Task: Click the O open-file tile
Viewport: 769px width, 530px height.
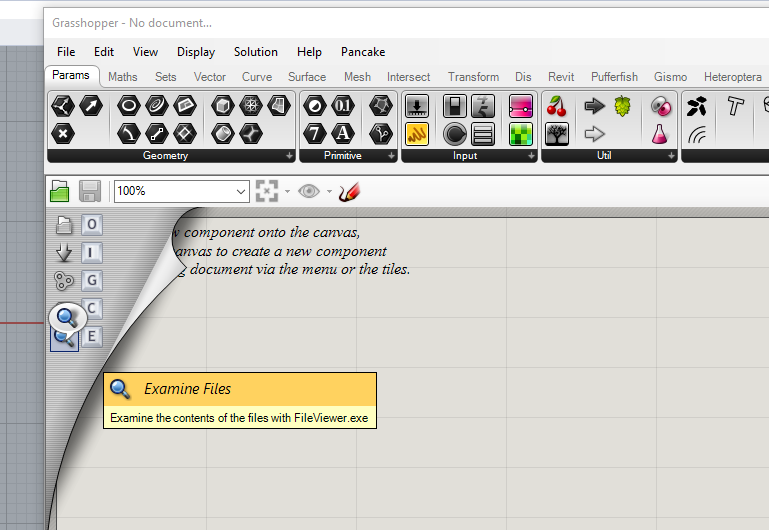Action: coord(92,225)
